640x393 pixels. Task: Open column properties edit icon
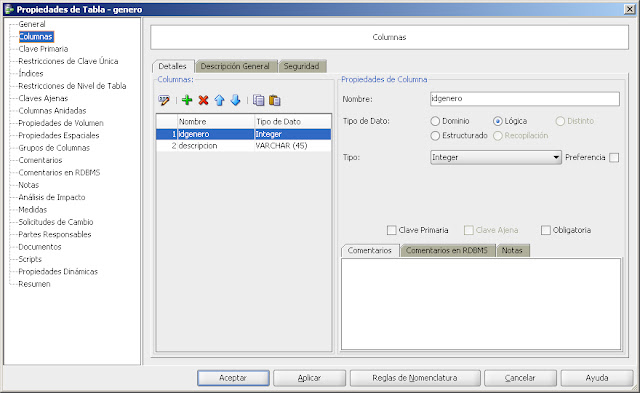click(164, 100)
